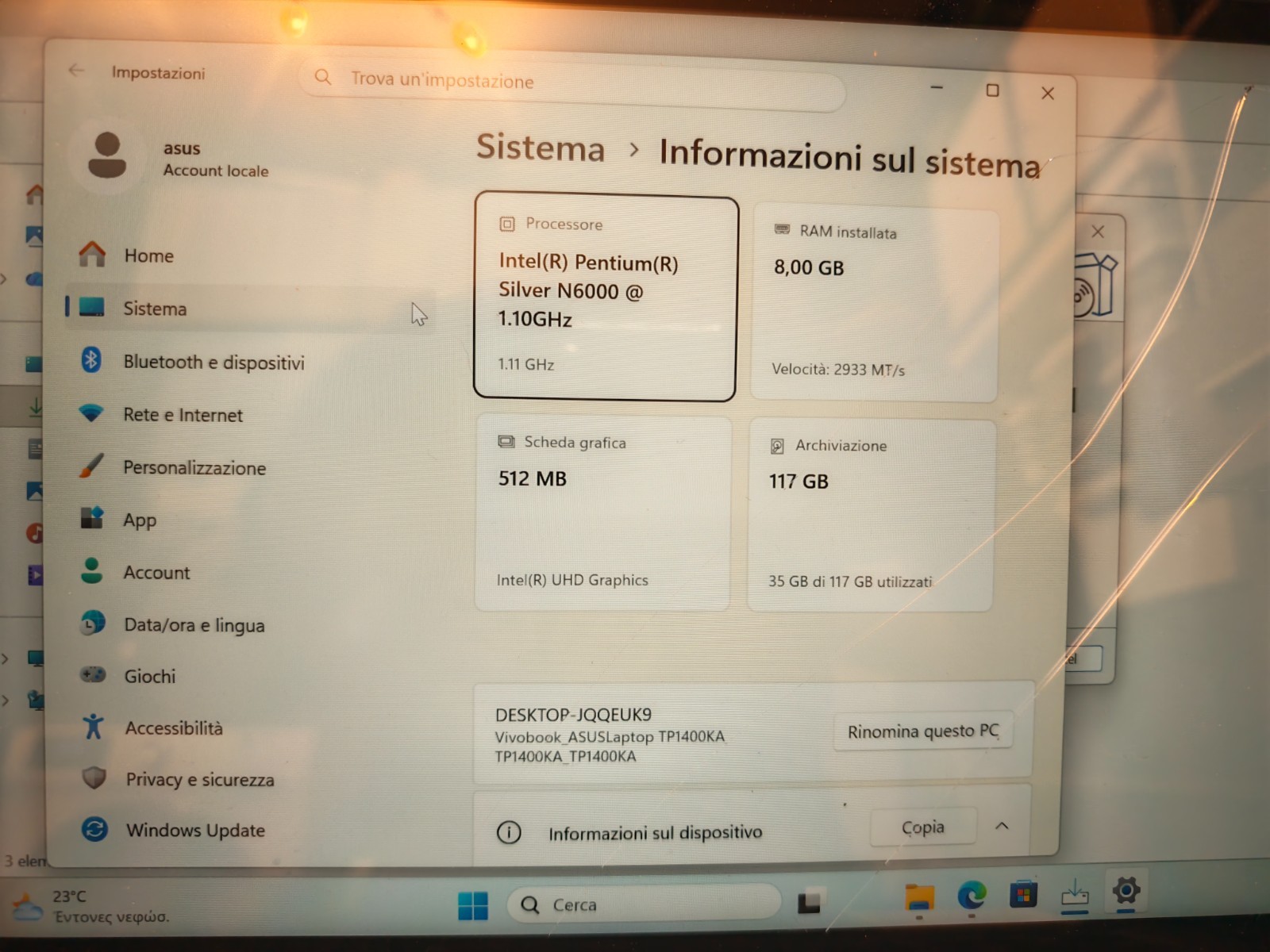
Task: Click the asus account avatar
Action: (x=107, y=156)
